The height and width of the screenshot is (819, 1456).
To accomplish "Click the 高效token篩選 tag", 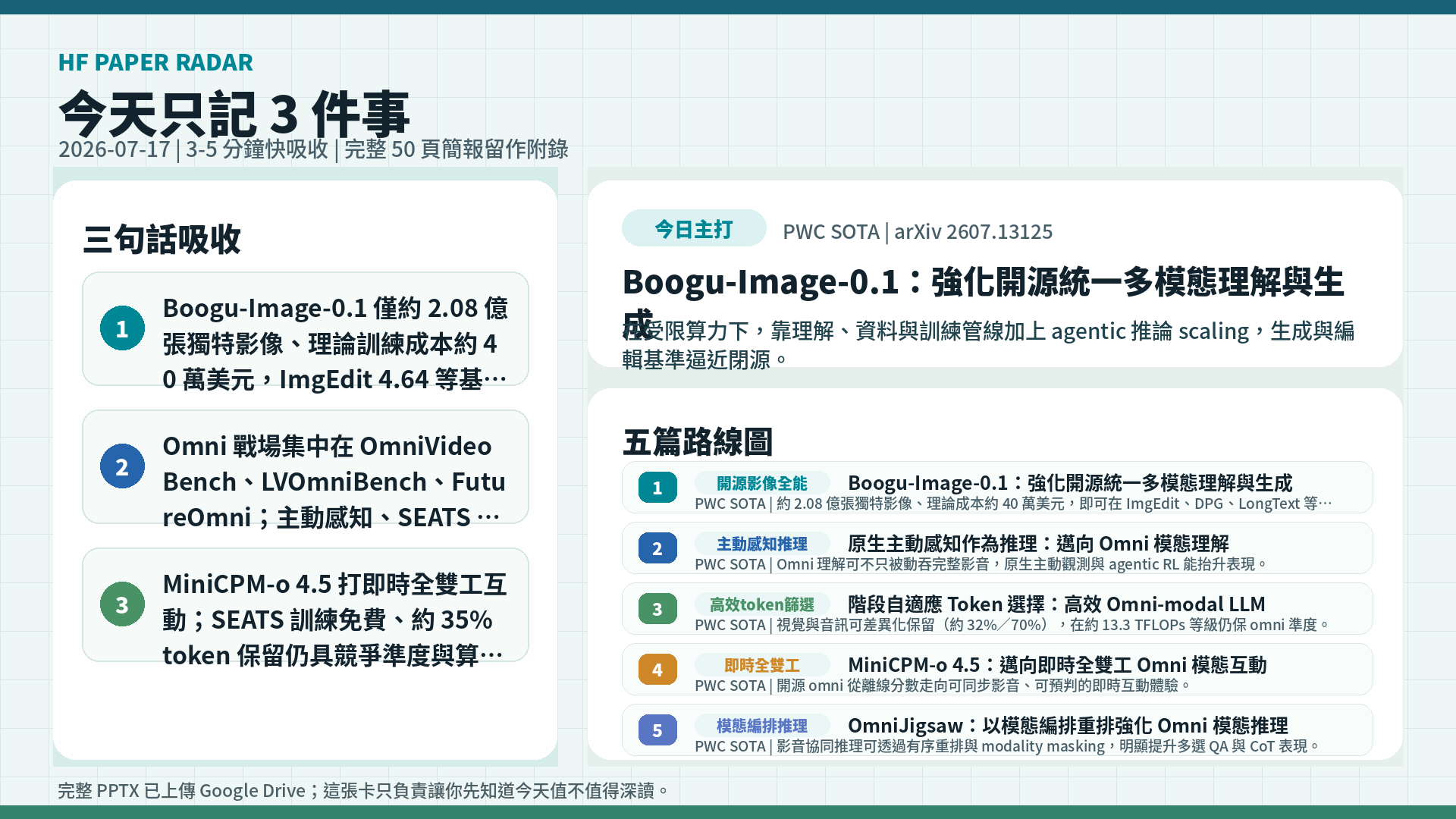I will point(762,604).
